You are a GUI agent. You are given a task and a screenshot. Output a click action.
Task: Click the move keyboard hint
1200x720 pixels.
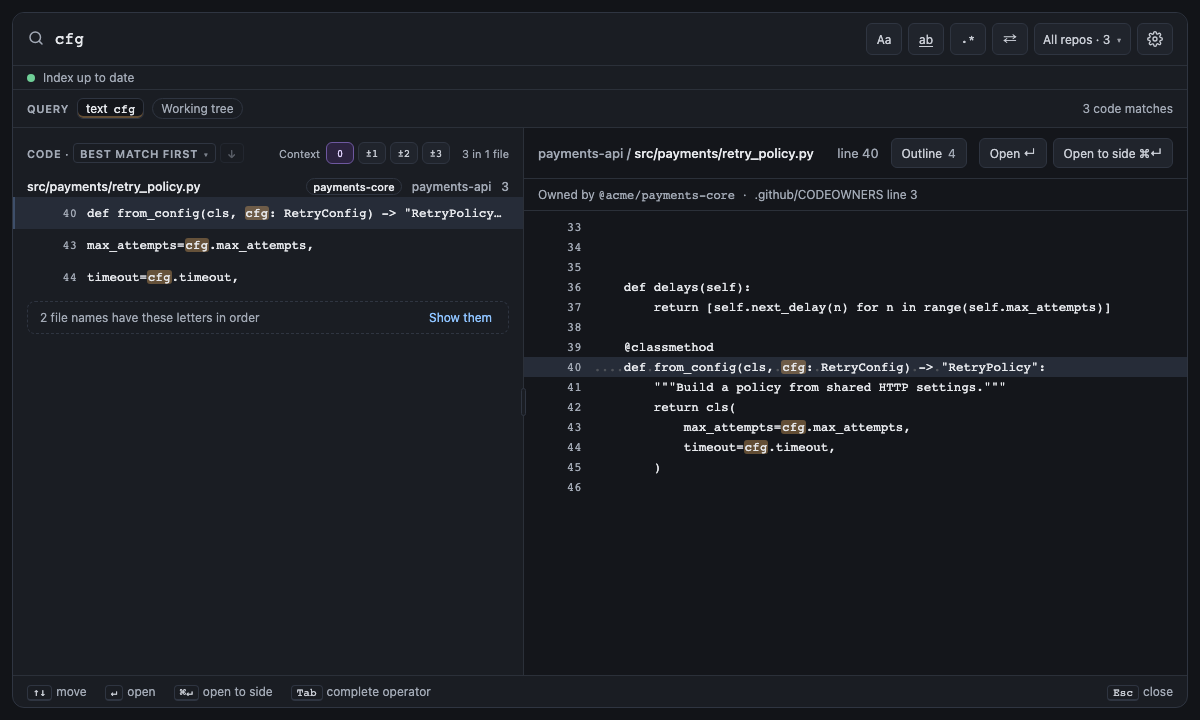click(57, 692)
